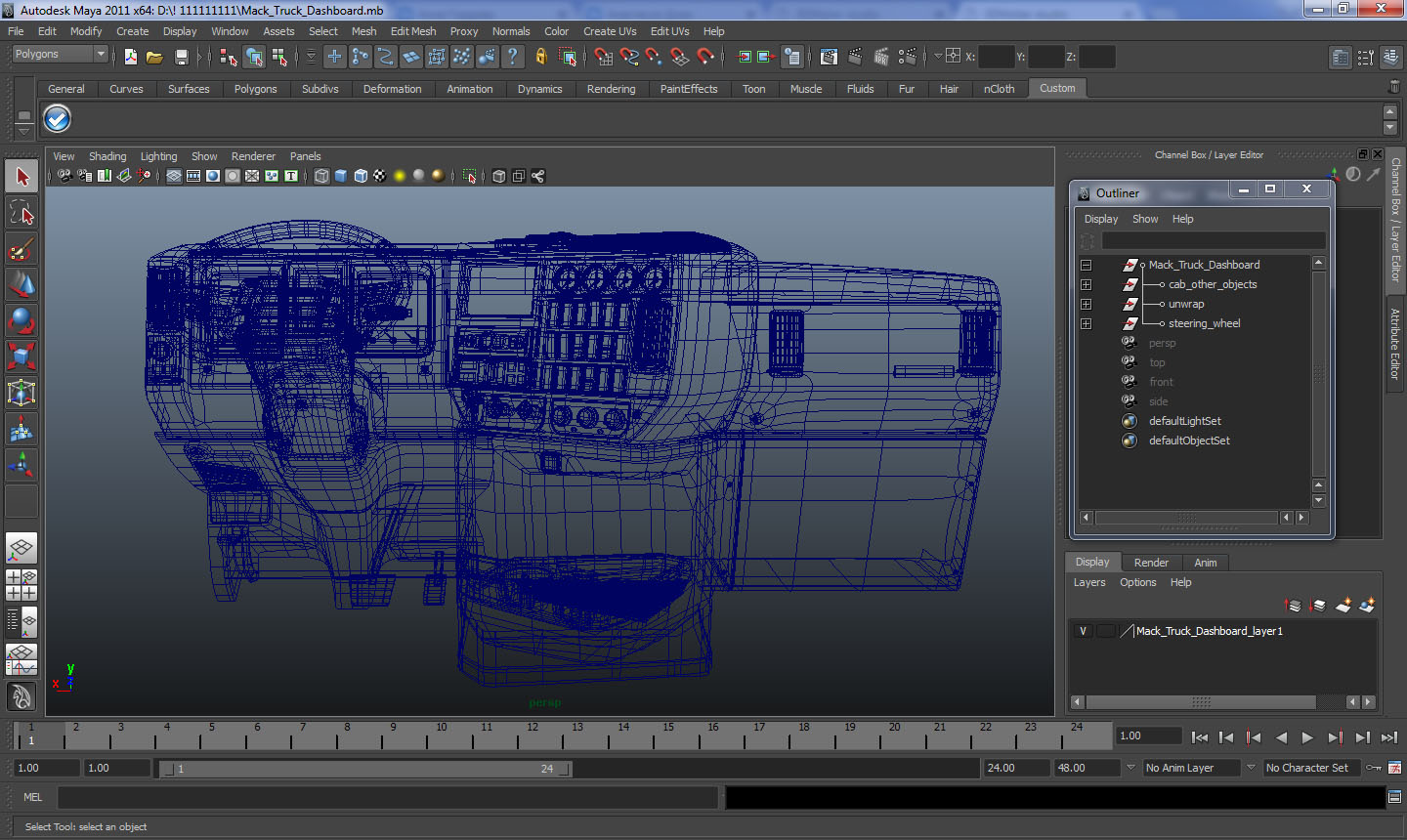The height and width of the screenshot is (840, 1407).
Task: Enable wireframe cube display in viewport
Action: click(321, 176)
